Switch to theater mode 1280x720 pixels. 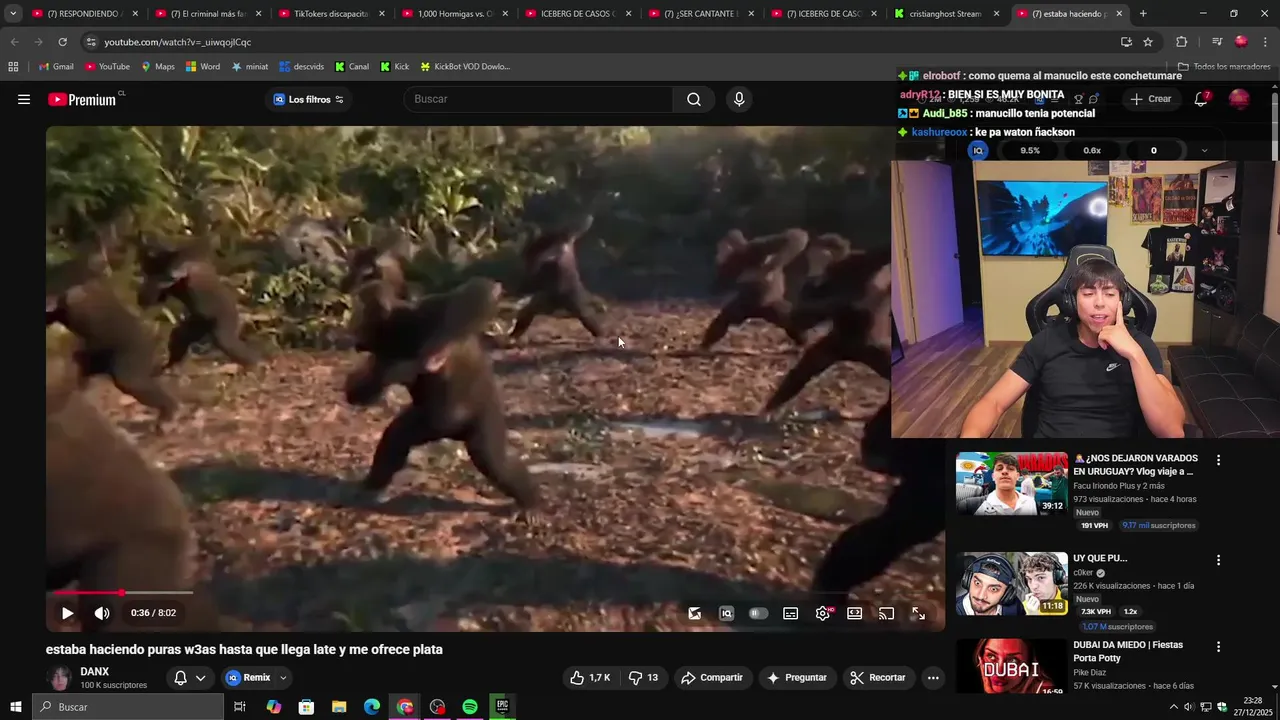[855, 613]
